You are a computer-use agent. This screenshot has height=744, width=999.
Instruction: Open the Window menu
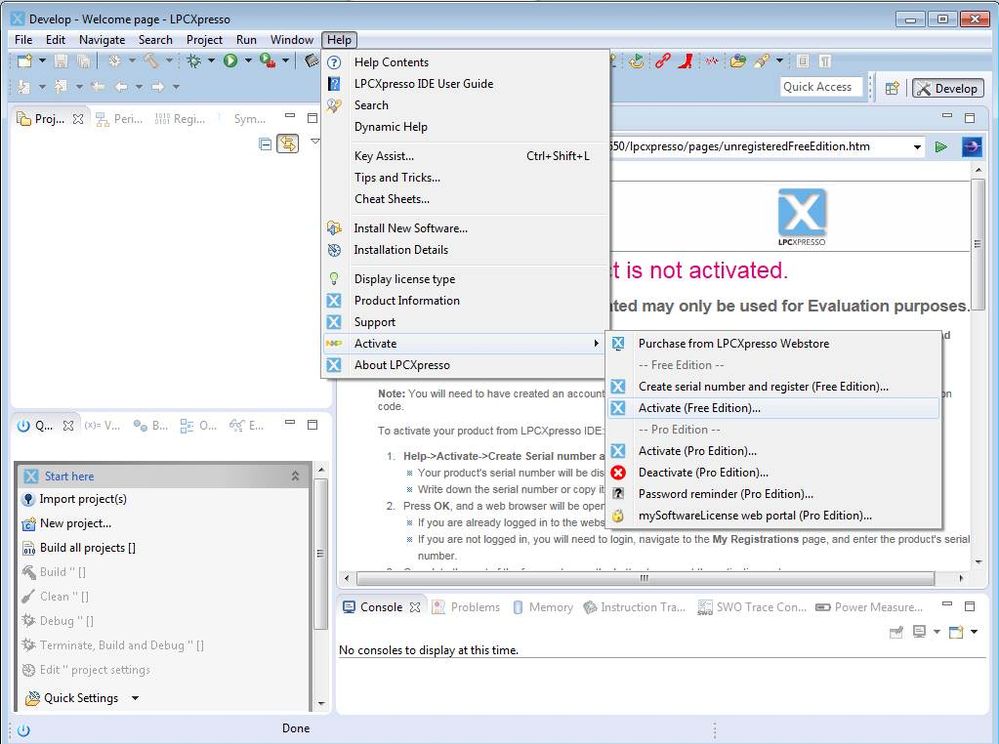(x=292, y=39)
